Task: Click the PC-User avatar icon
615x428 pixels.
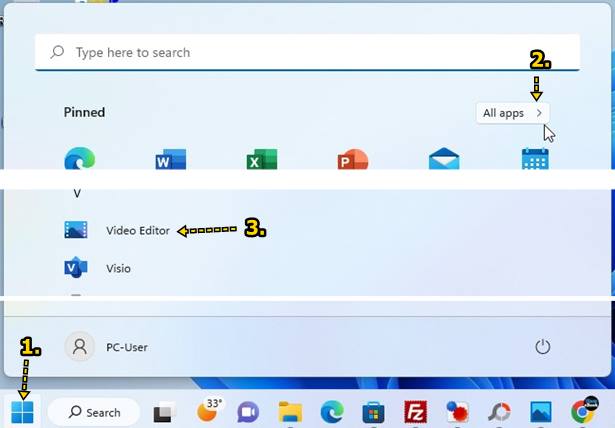Action: [80, 347]
